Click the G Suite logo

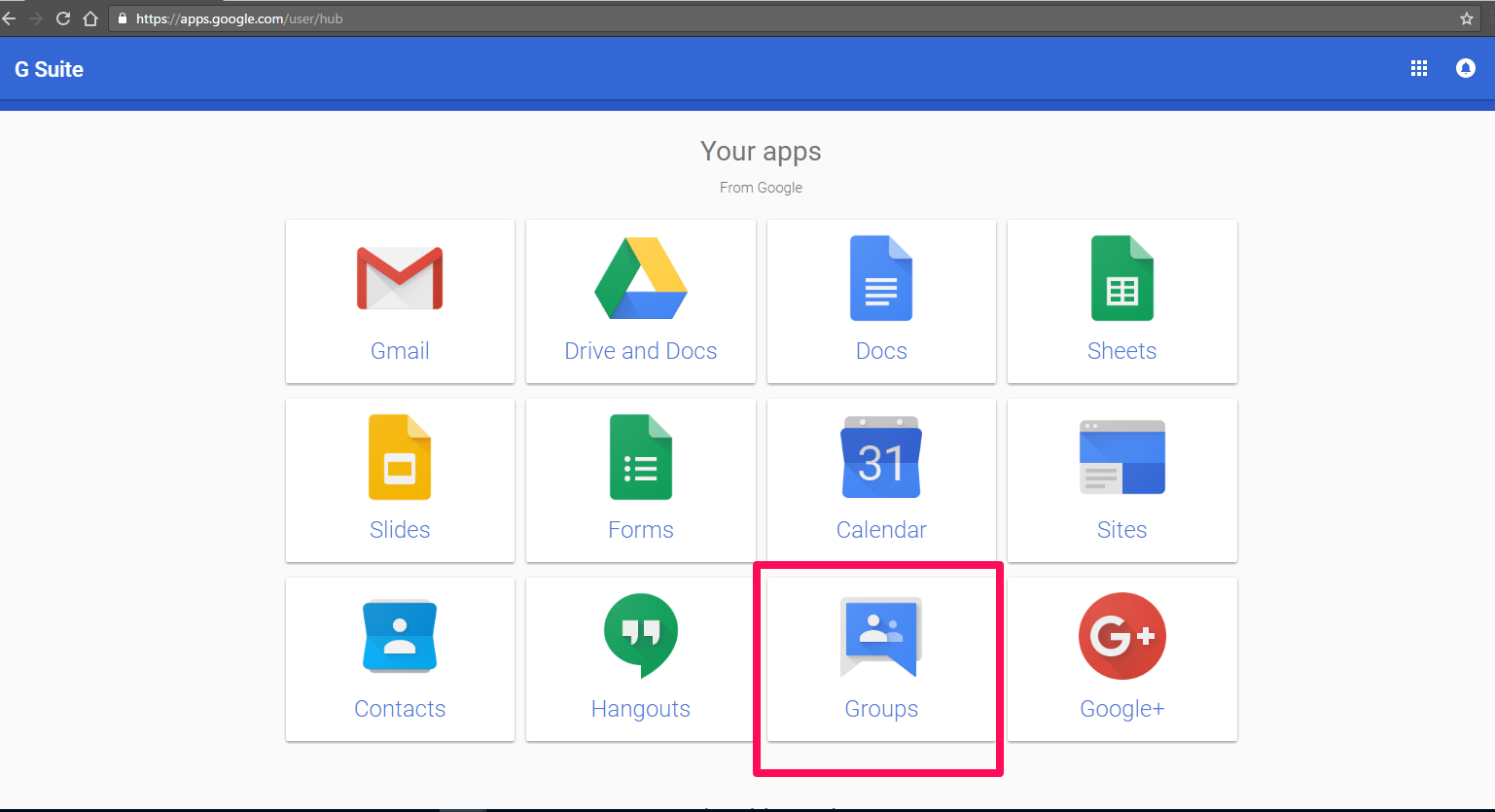tap(48, 68)
